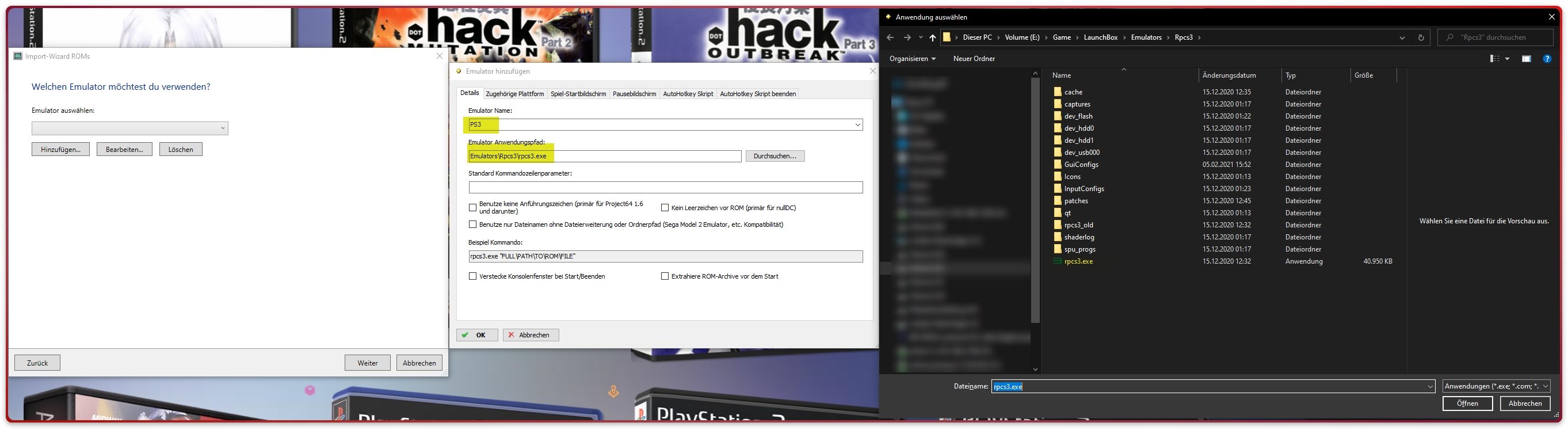The height and width of the screenshot is (430, 1568).
Task: Click the file list vertical scrollbar
Action: click(1035, 201)
